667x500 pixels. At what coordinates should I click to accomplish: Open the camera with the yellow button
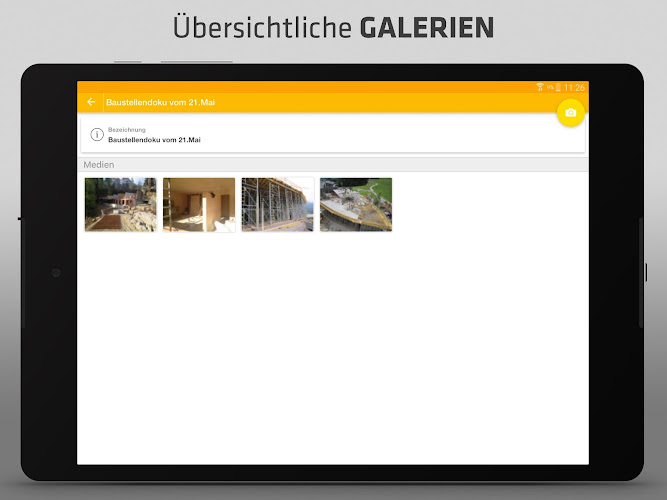[x=570, y=113]
